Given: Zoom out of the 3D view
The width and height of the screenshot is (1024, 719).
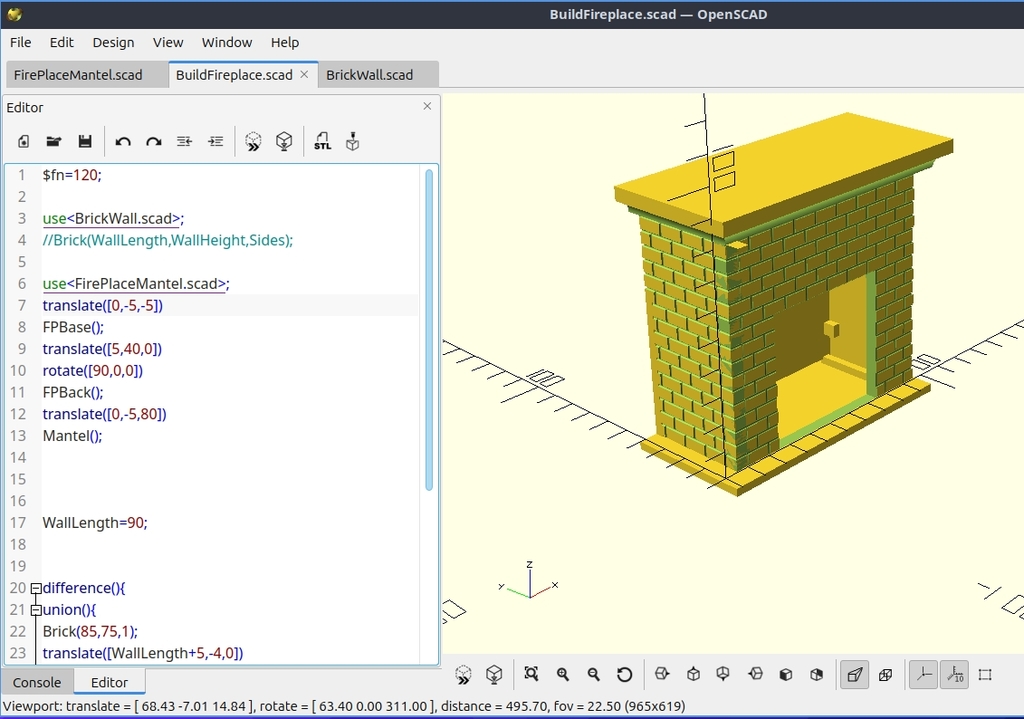Looking at the screenshot, I should [x=593, y=674].
